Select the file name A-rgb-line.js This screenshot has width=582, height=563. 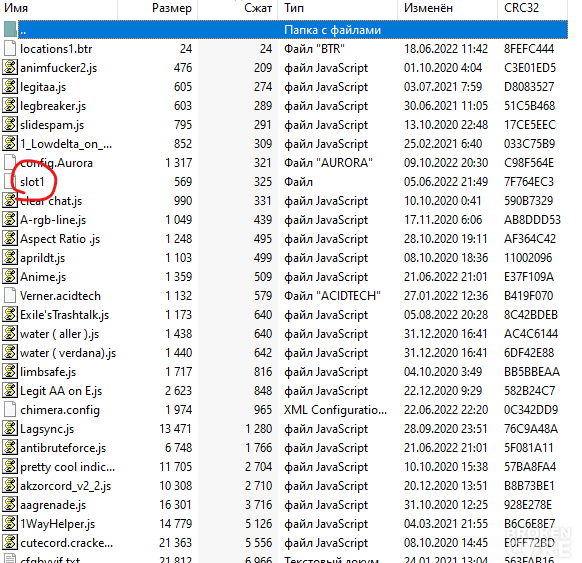(x=53, y=220)
